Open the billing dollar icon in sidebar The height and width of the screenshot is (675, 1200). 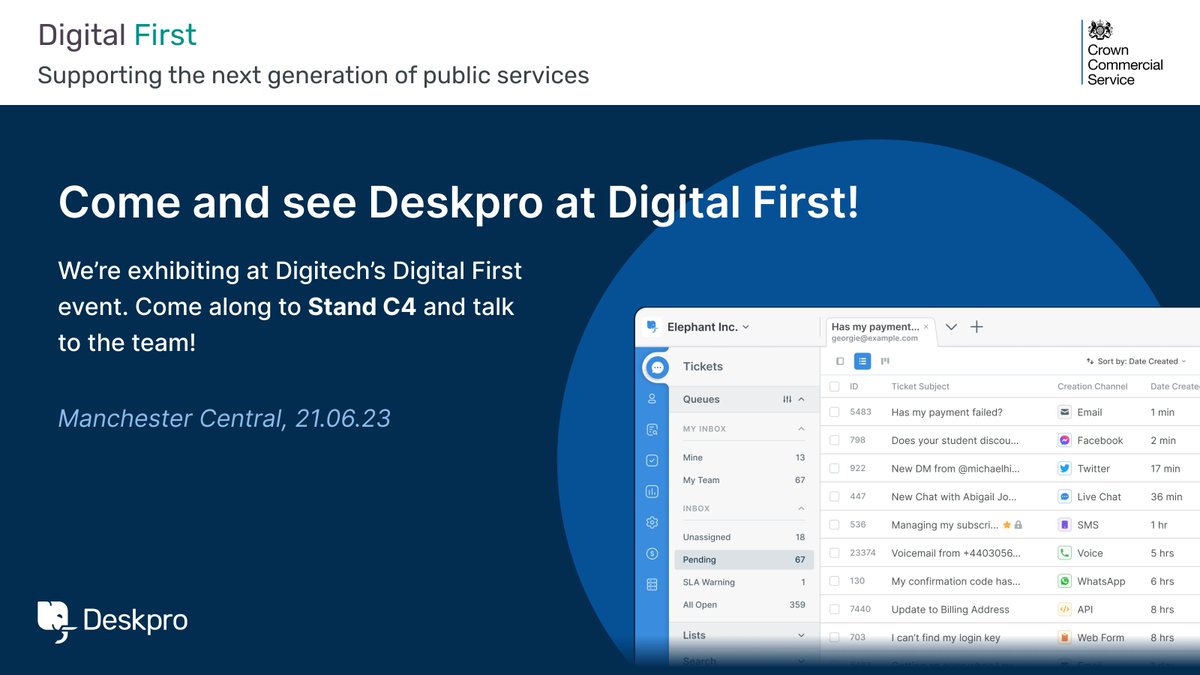652,553
